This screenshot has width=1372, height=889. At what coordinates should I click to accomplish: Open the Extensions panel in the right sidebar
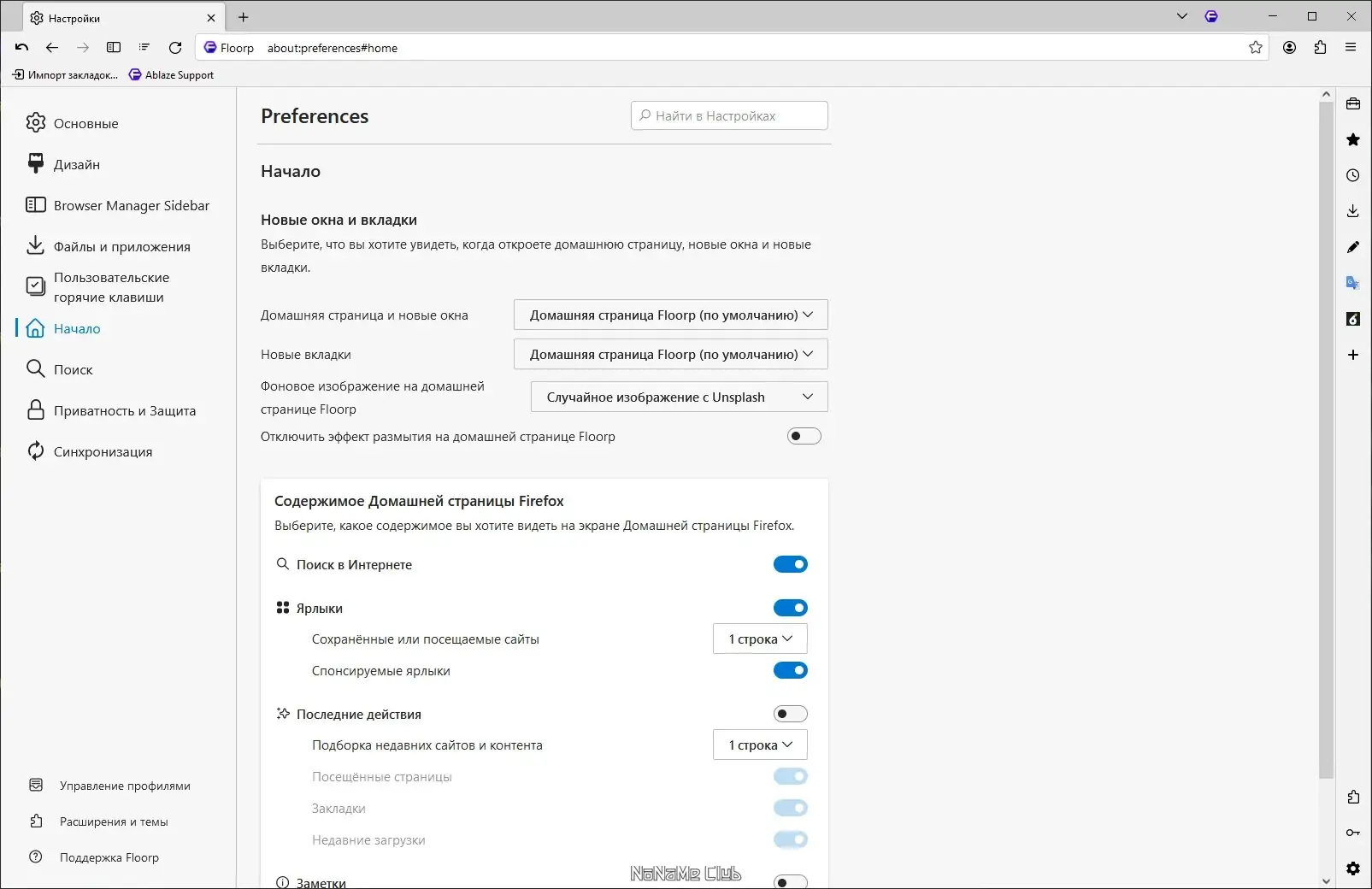click(x=1352, y=797)
